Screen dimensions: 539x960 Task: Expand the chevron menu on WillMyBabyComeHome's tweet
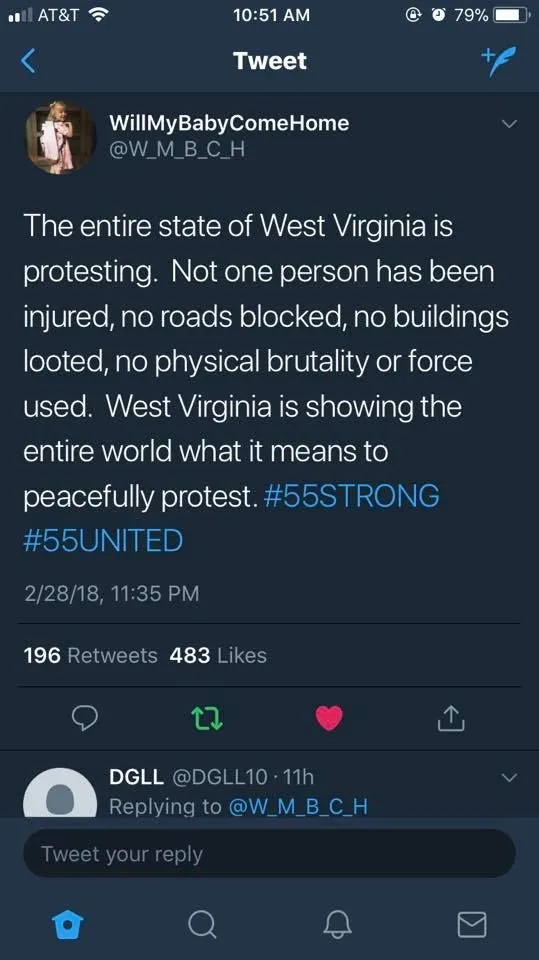[509, 124]
